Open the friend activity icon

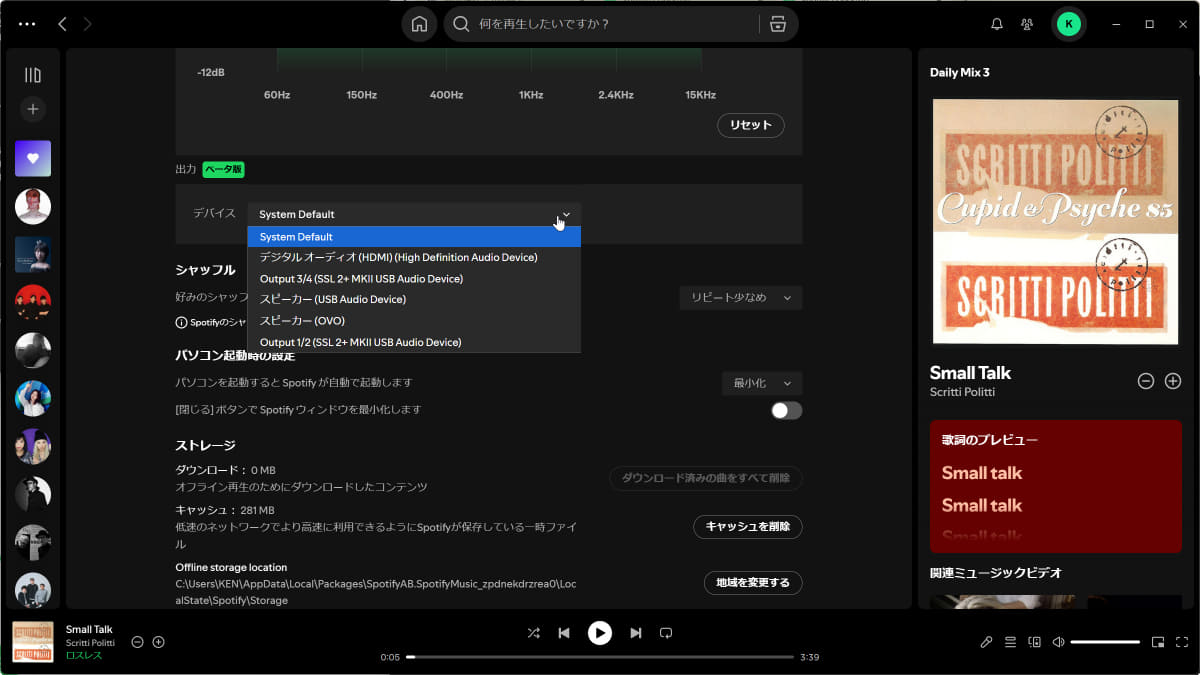coord(1027,24)
